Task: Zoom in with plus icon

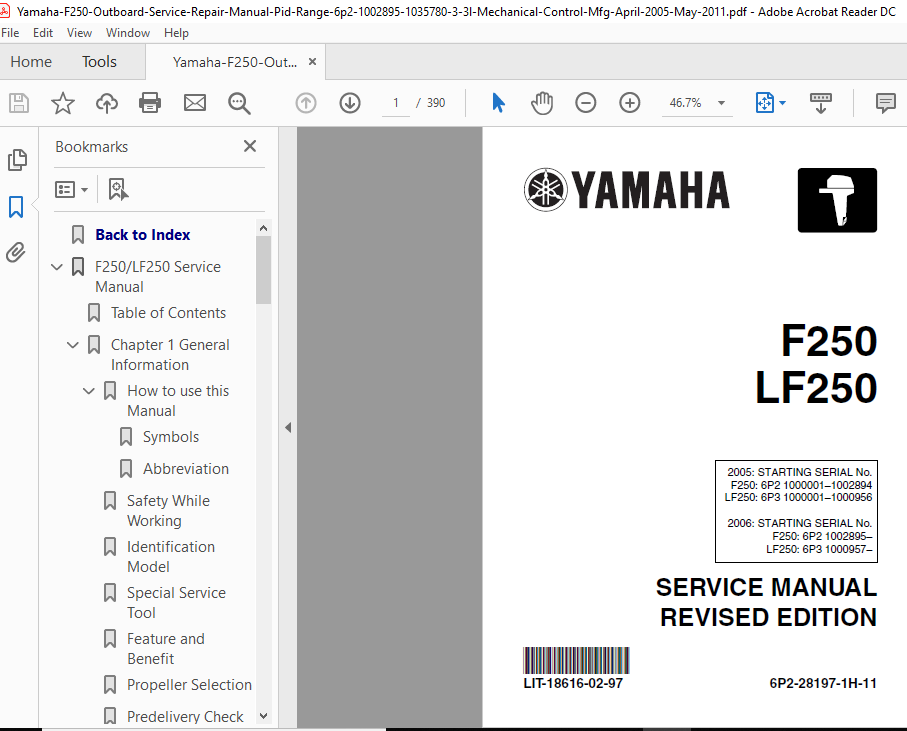Action: point(629,103)
